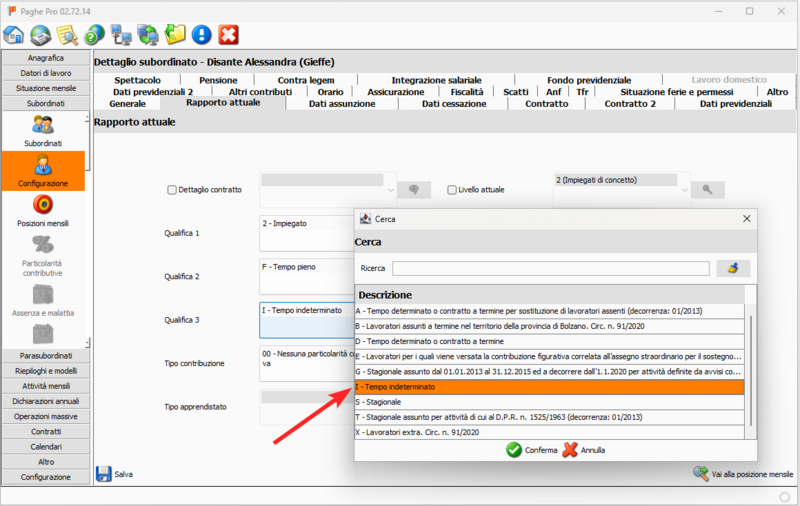Click the globe with question mark help icon
Viewport: 800px width, 506px height.
pyautogui.click(x=95, y=35)
